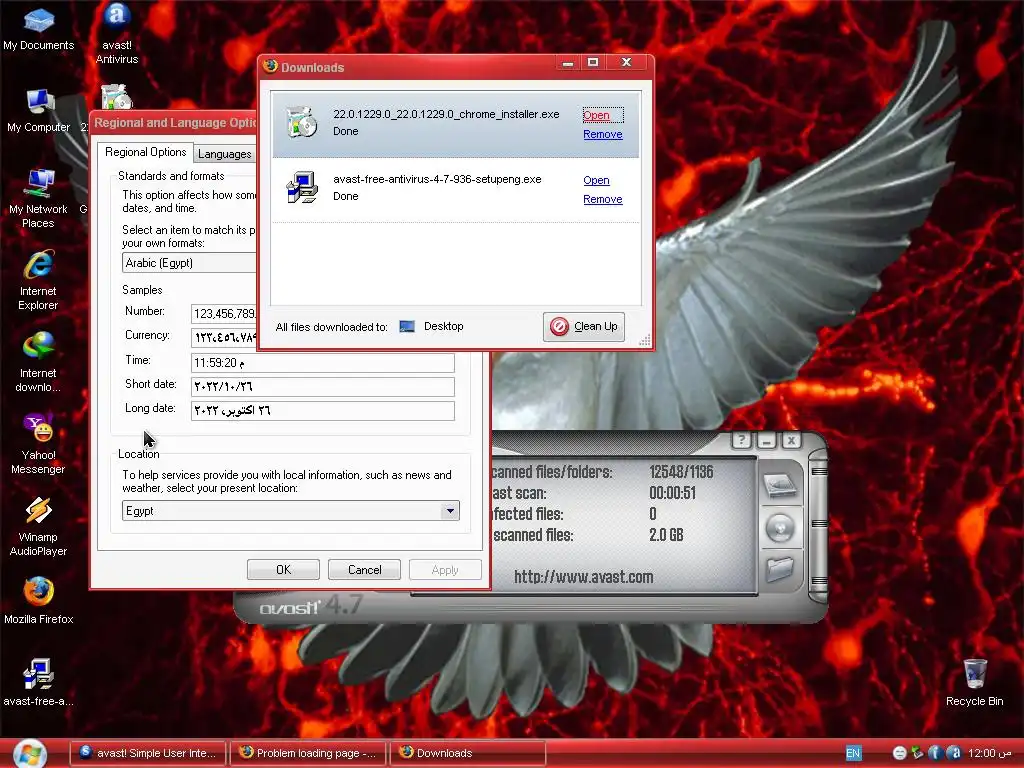The width and height of the screenshot is (1024, 768).
Task: Open the Windows Start button
Action: tap(29, 754)
